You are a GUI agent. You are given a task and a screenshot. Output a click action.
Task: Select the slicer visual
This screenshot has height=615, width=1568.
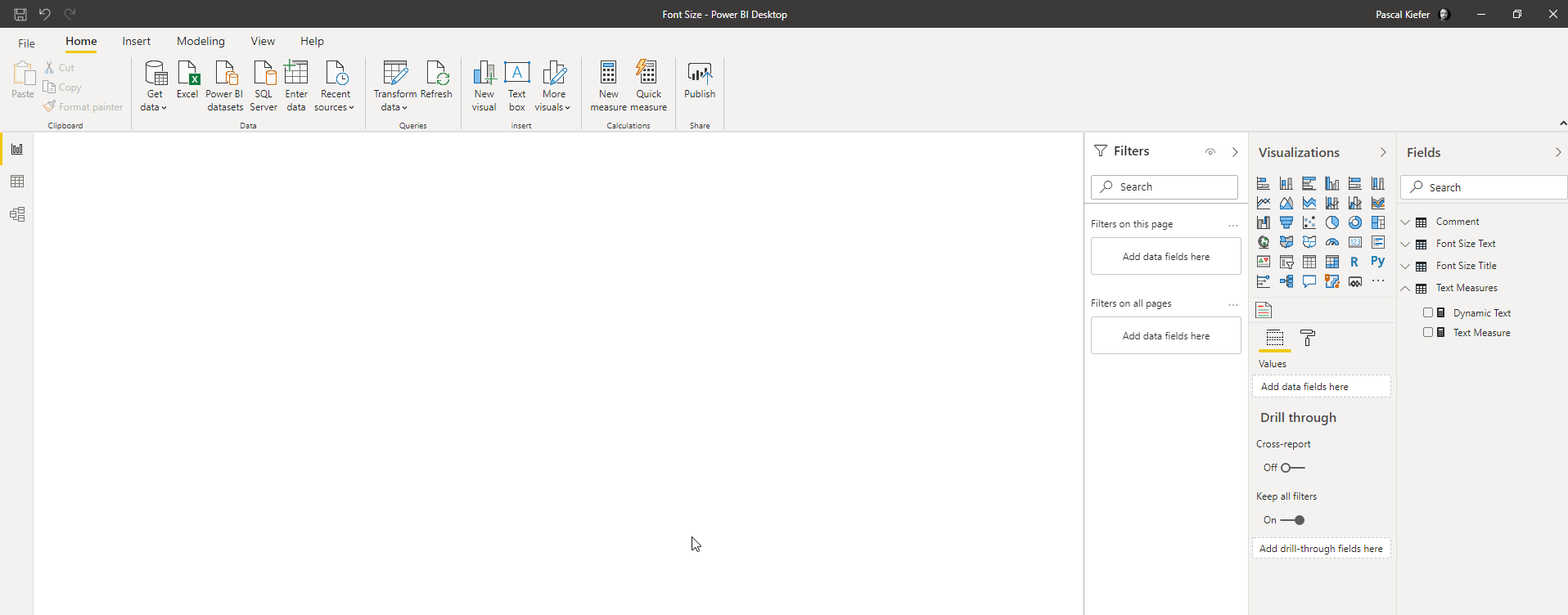(1286, 262)
